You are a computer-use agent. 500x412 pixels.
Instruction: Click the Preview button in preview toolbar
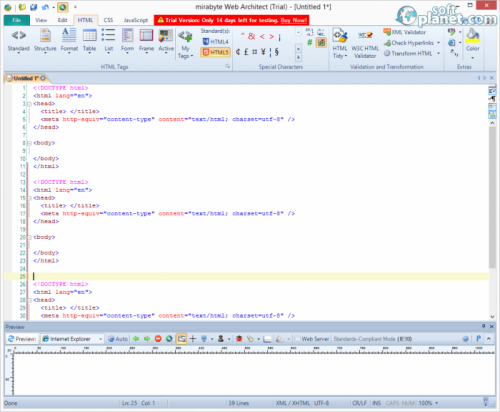point(22,339)
